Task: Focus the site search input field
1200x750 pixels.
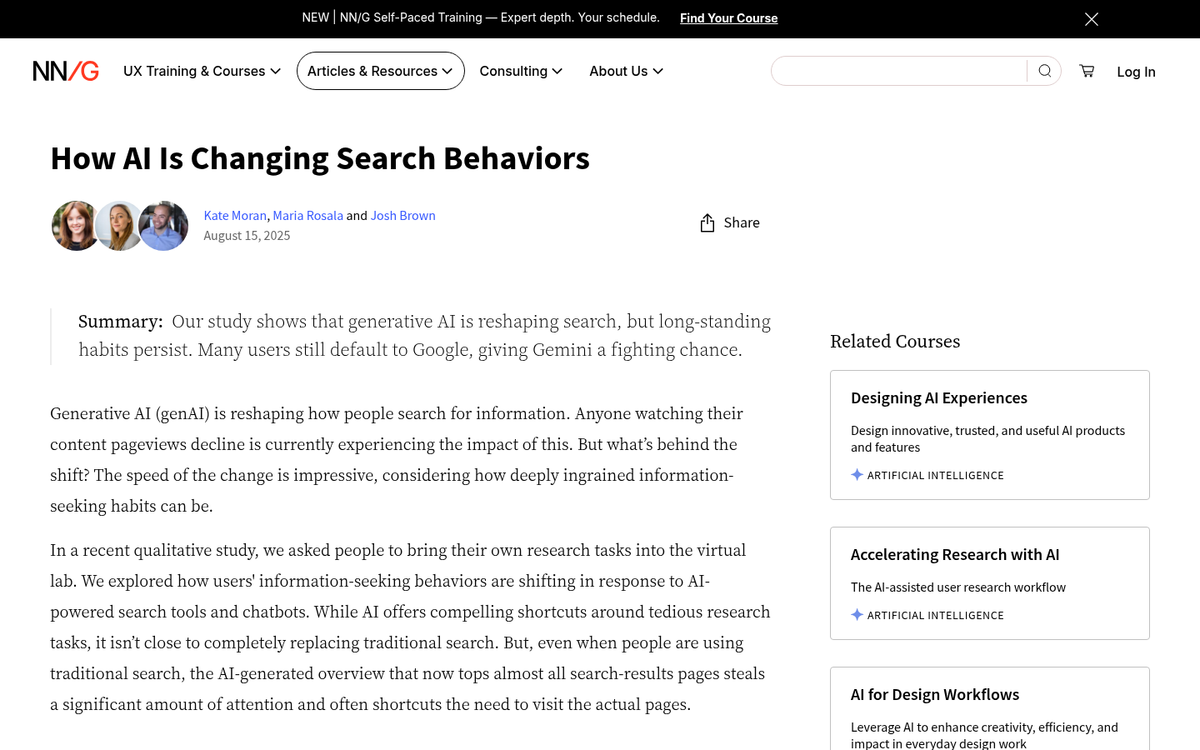Action: pyautogui.click(x=900, y=71)
